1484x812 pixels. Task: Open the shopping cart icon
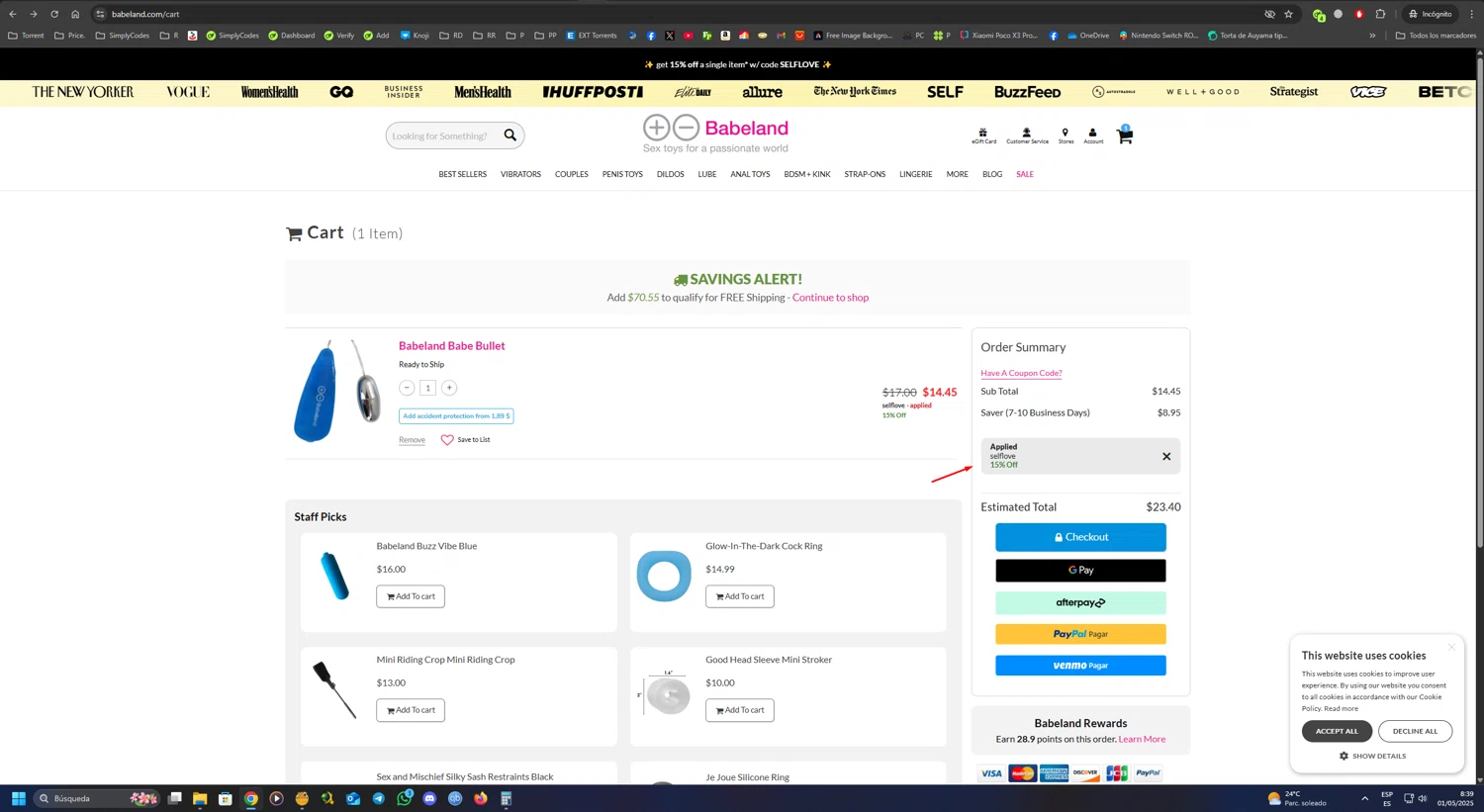click(1125, 135)
